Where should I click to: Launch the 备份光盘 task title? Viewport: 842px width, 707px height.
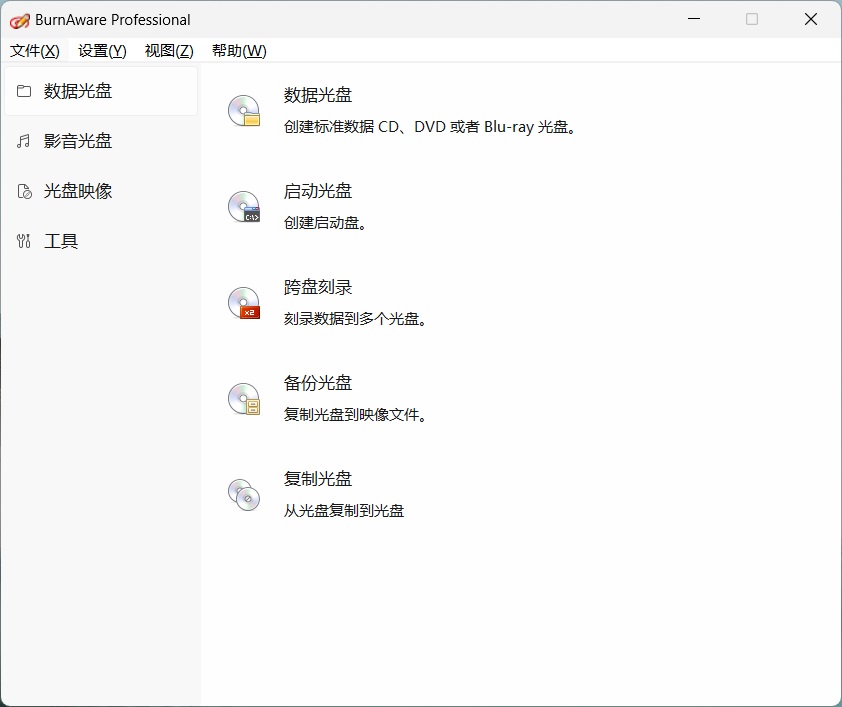pyautogui.click(x=318, y=383)
